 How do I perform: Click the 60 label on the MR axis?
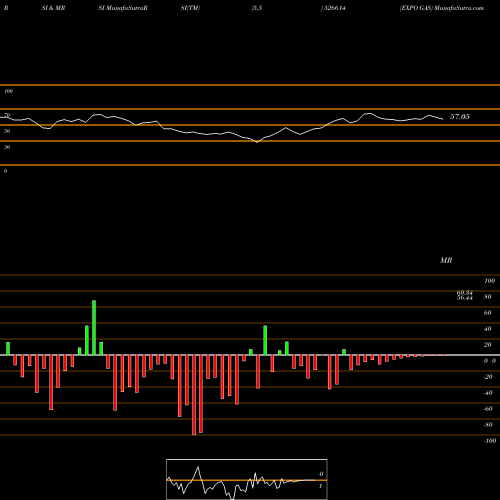click(488, 313)
